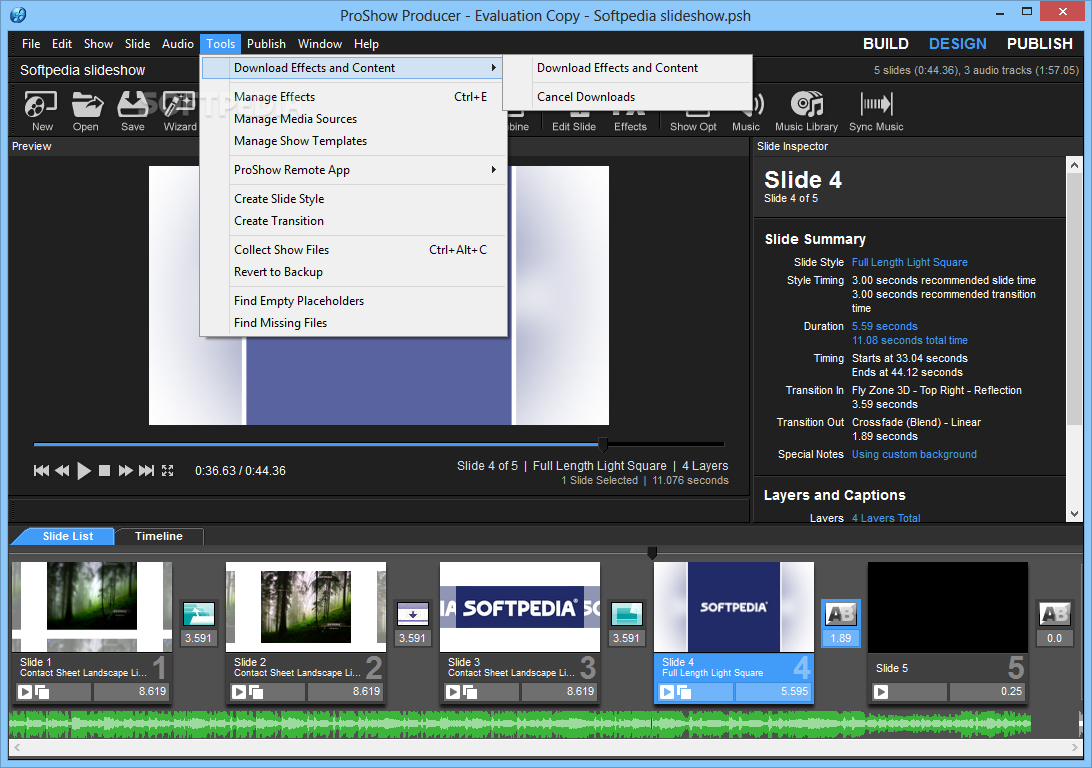Viewport: 1092px width, 768px height.
Task: Click the Slide 3 Softpedia thumbnail
Action: [x=520, y=607]
